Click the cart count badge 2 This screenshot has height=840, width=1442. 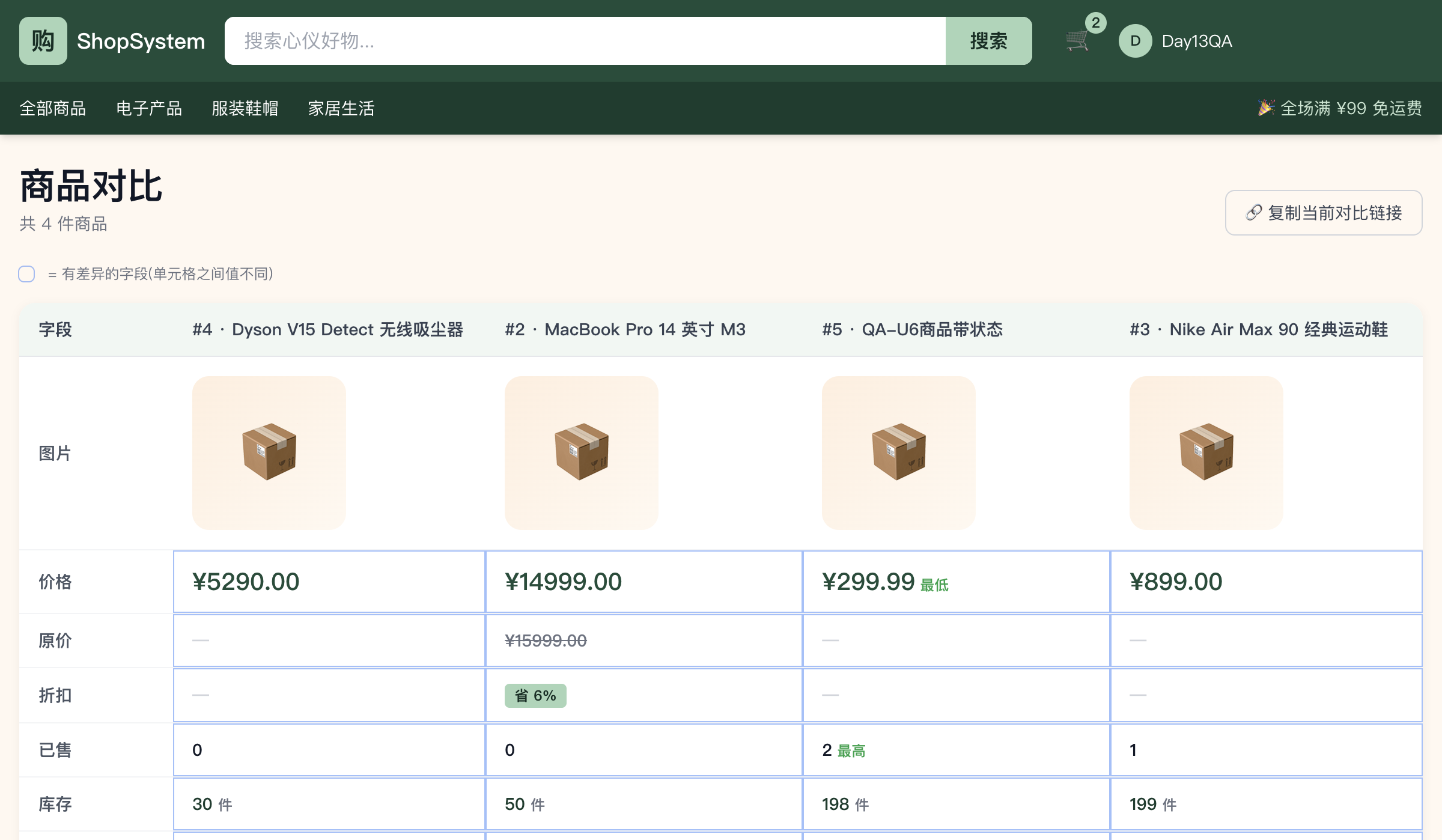click(1096, 23)
